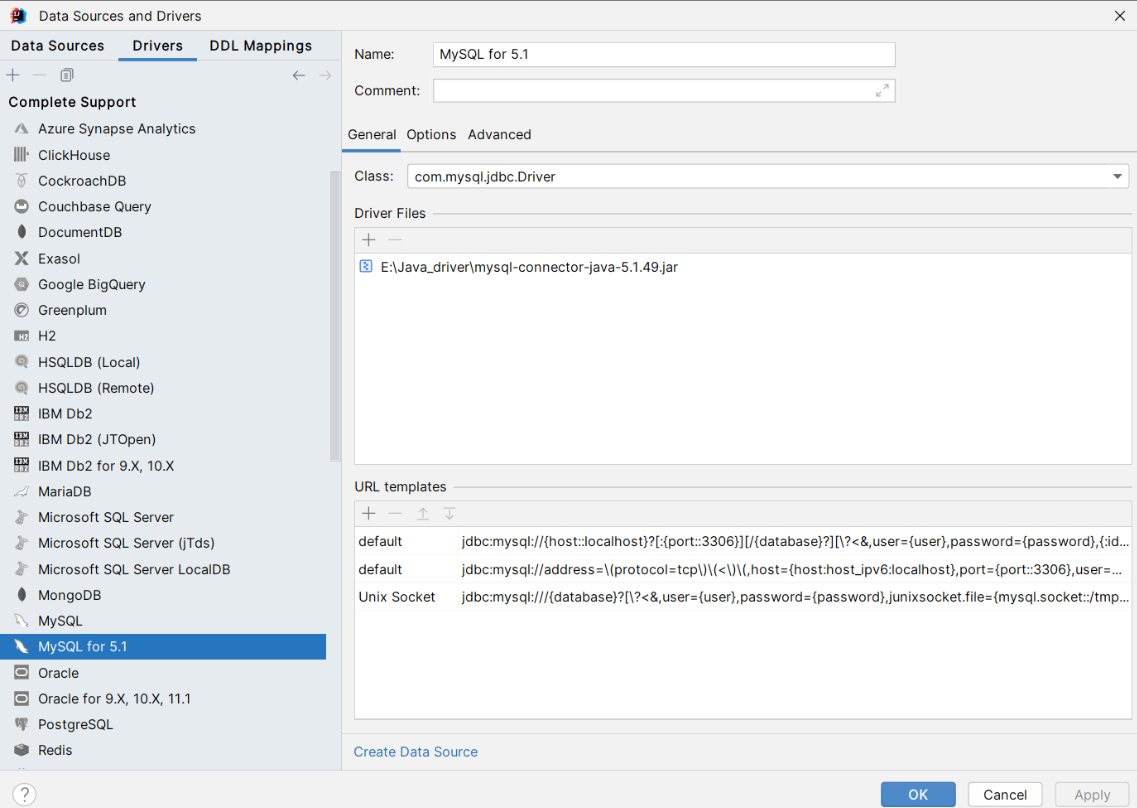Select Oracle for 9.X, 10.X, 11.1 driver
Viewport: 1137px width, 808px height.
[163, 698]
